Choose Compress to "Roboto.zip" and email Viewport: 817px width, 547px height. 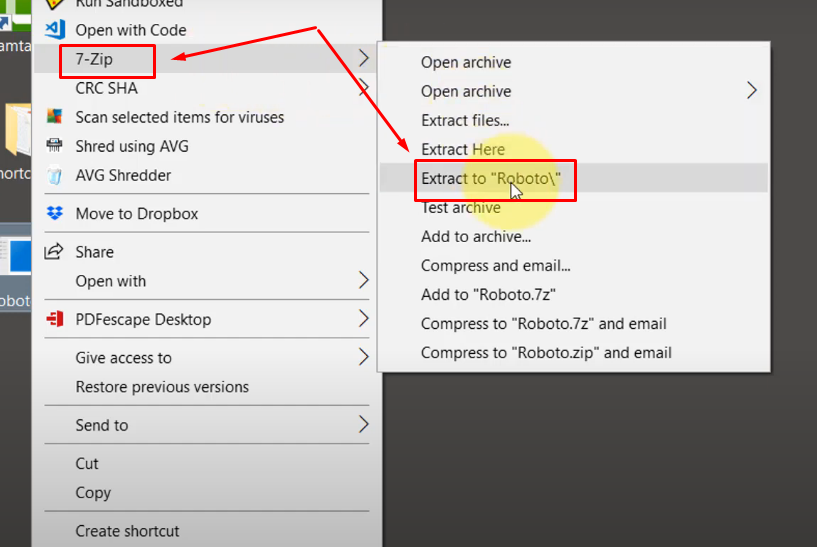(x=546, y=353)
